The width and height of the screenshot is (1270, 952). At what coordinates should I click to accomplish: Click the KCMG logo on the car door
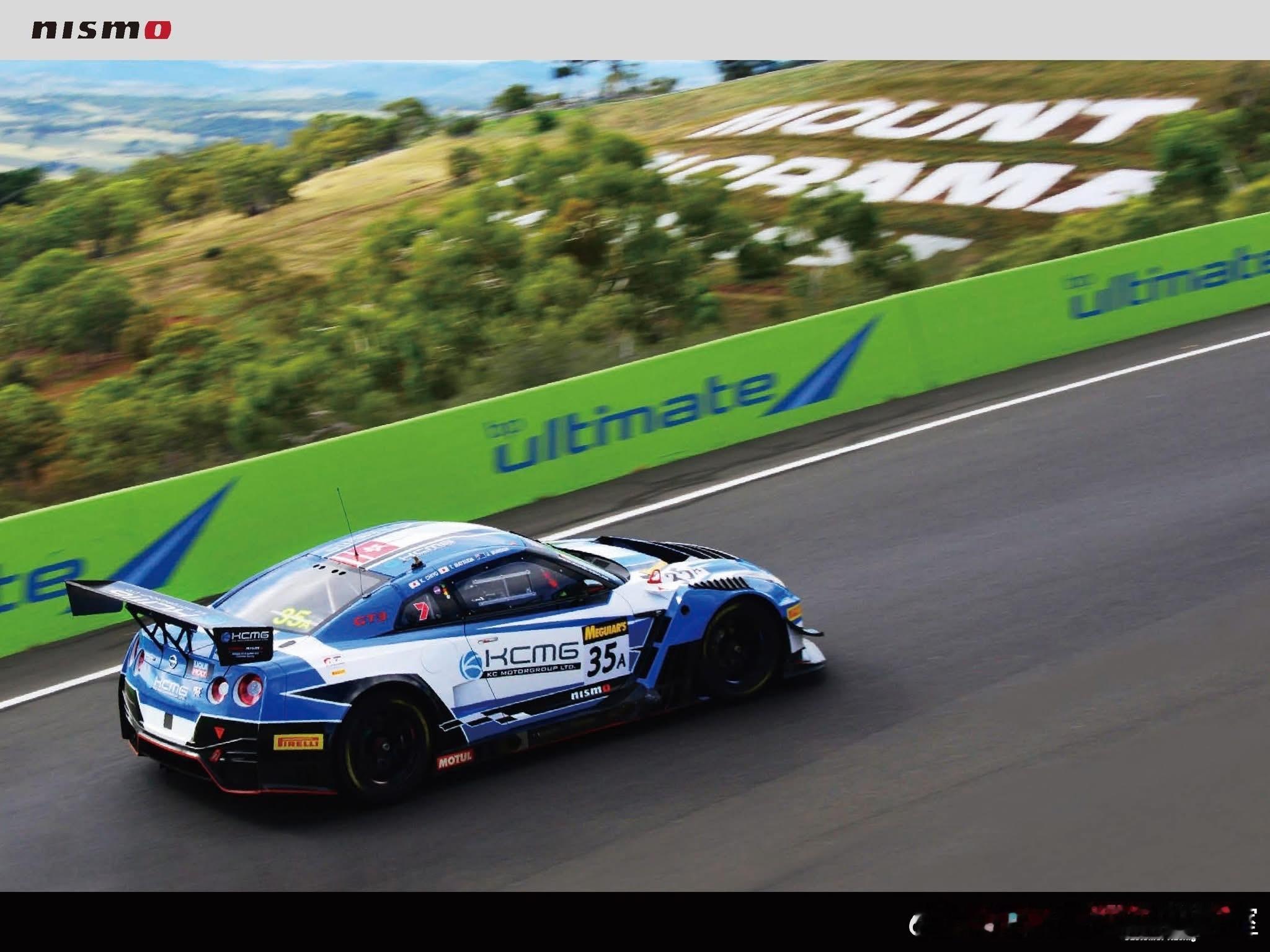521,660
